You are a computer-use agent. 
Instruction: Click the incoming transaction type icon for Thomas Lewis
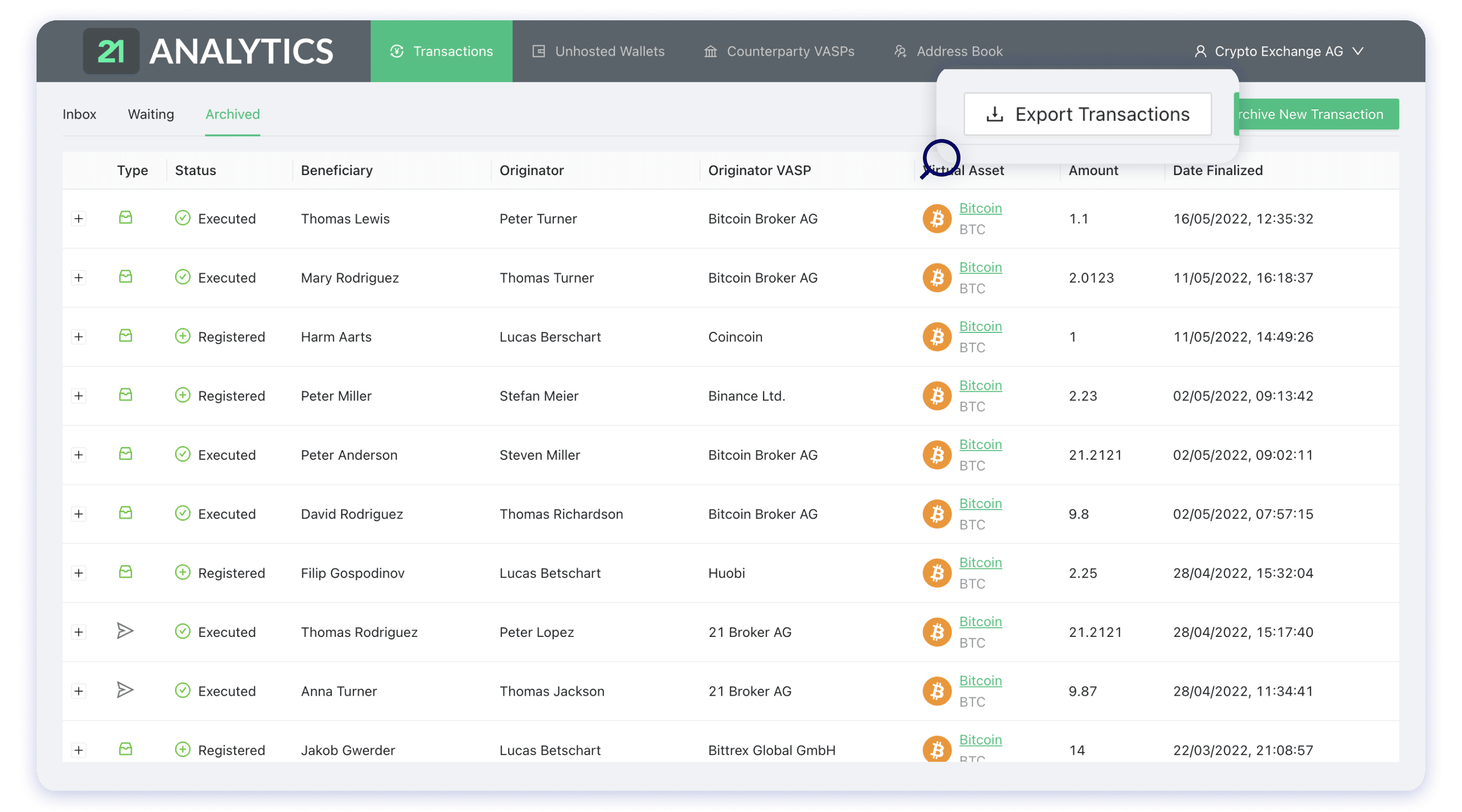coord(125,218)
